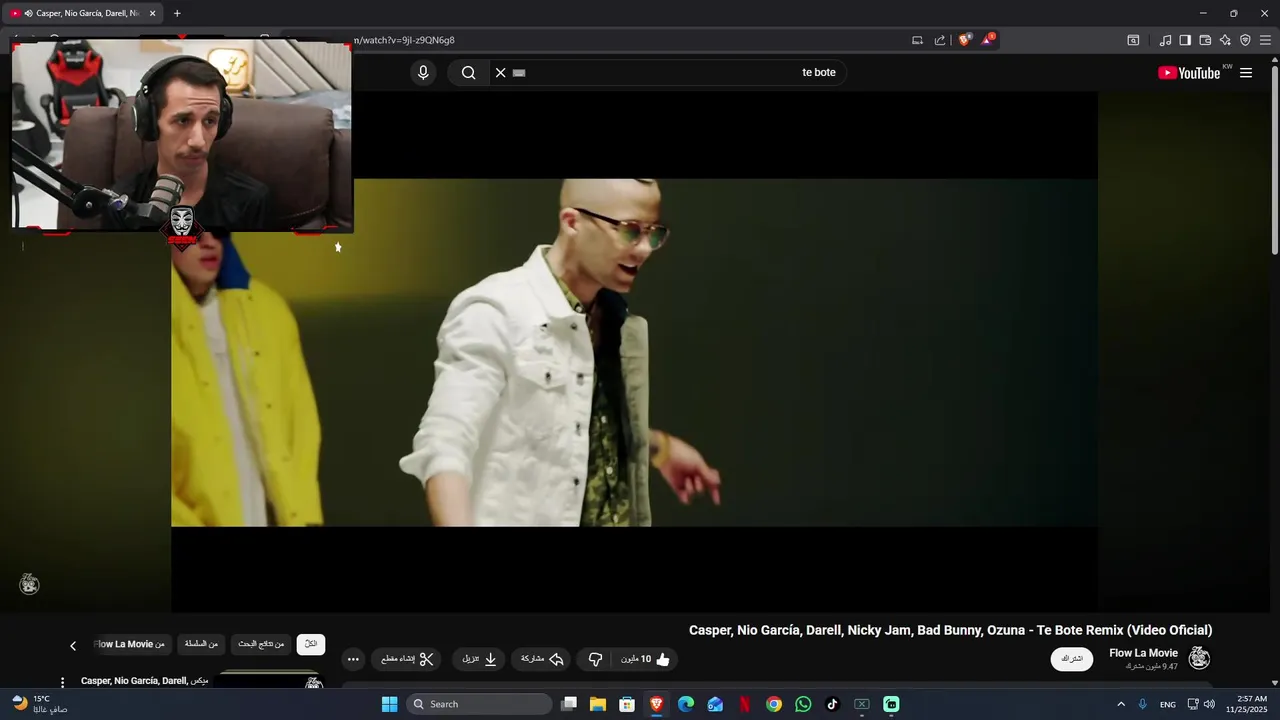Click the create clip scissors button

point(407,659)
